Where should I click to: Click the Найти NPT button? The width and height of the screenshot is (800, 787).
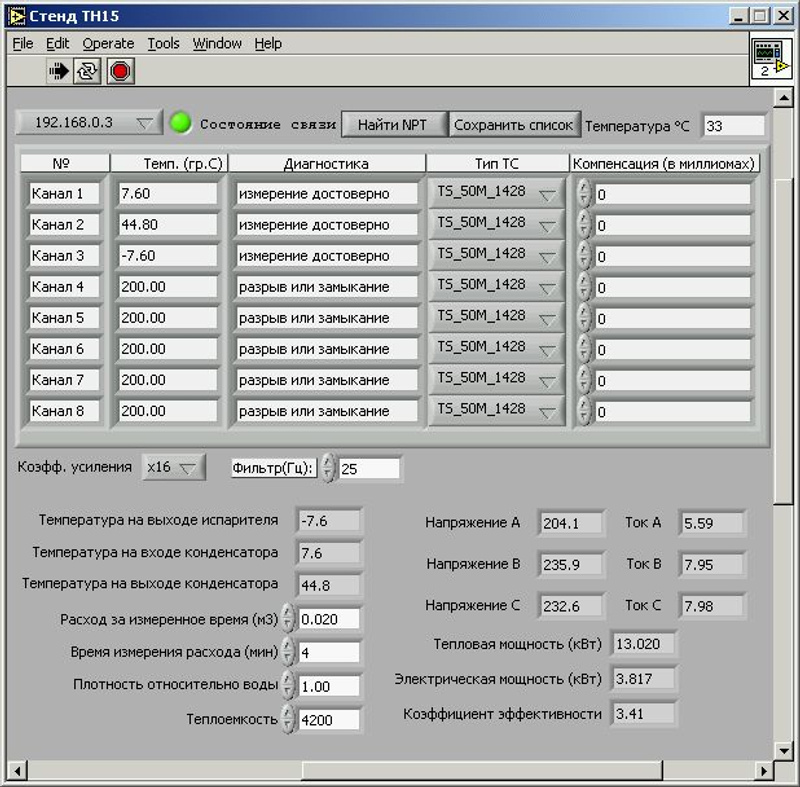[x=393, y=124]
